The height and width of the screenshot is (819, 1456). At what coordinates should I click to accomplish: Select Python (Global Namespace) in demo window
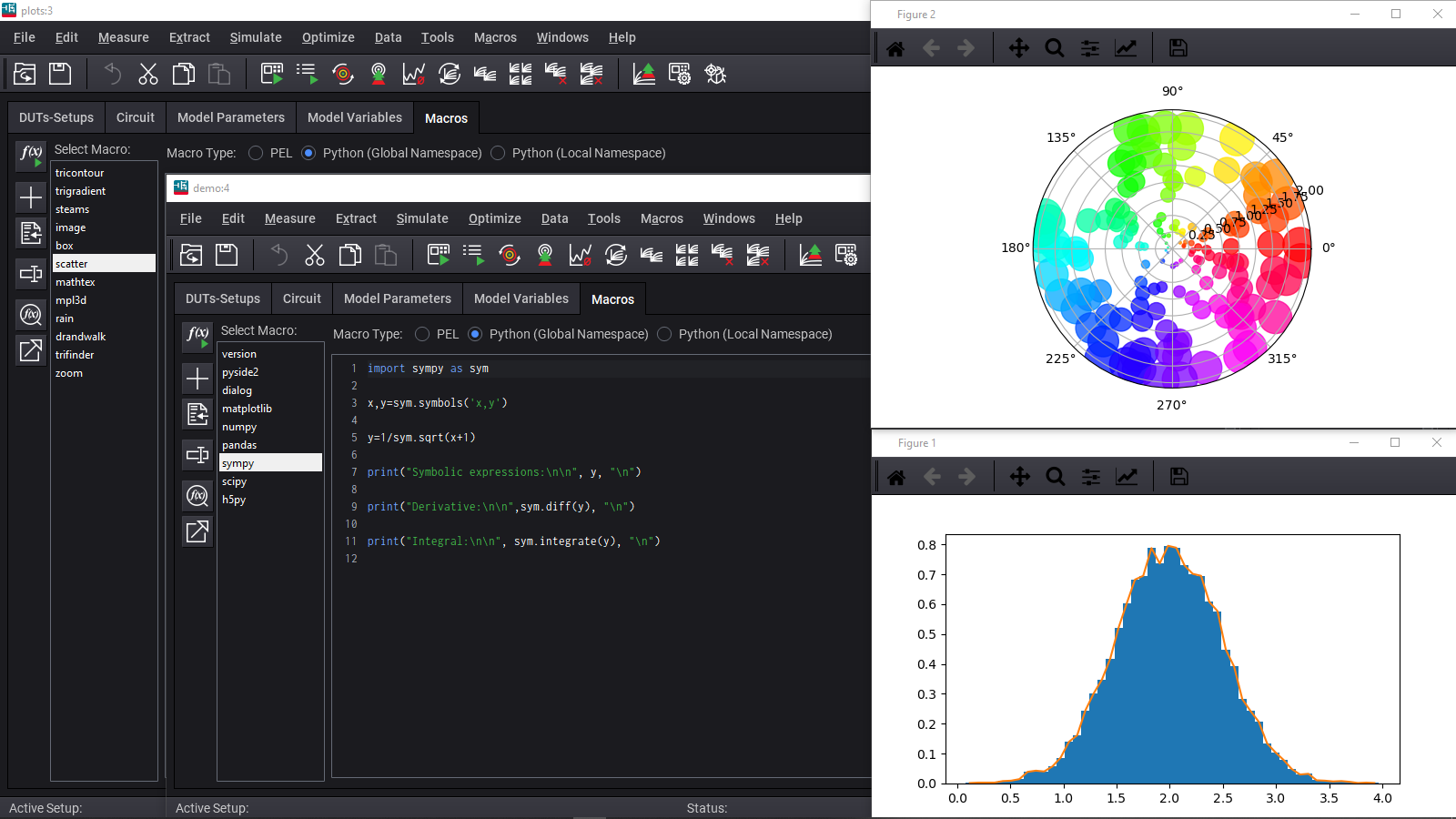pos(475,334)
